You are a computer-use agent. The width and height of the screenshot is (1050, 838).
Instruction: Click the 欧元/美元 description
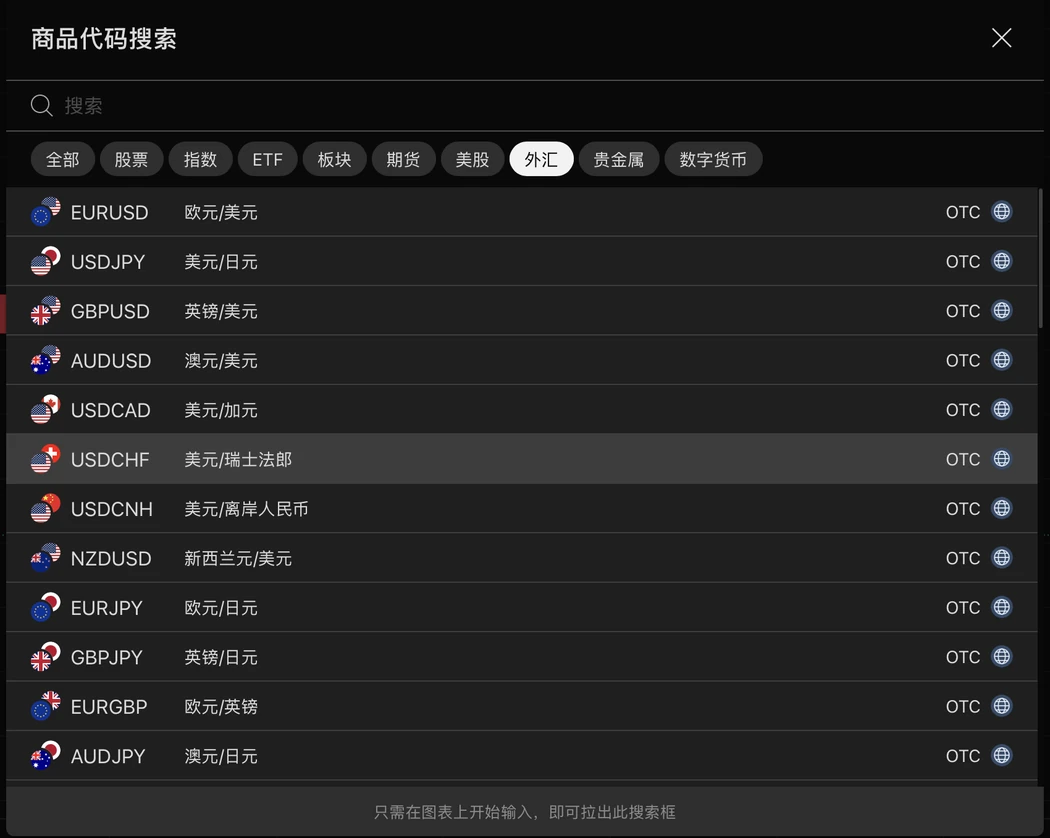[x=221, y=212]
